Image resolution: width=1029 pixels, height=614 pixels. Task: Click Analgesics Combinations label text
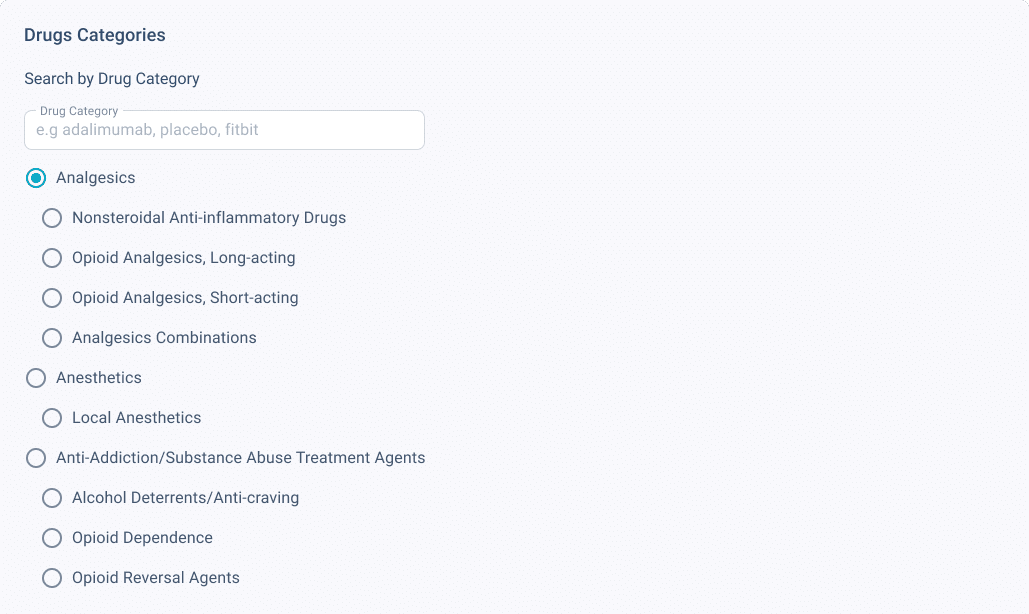tap(164, 338)
